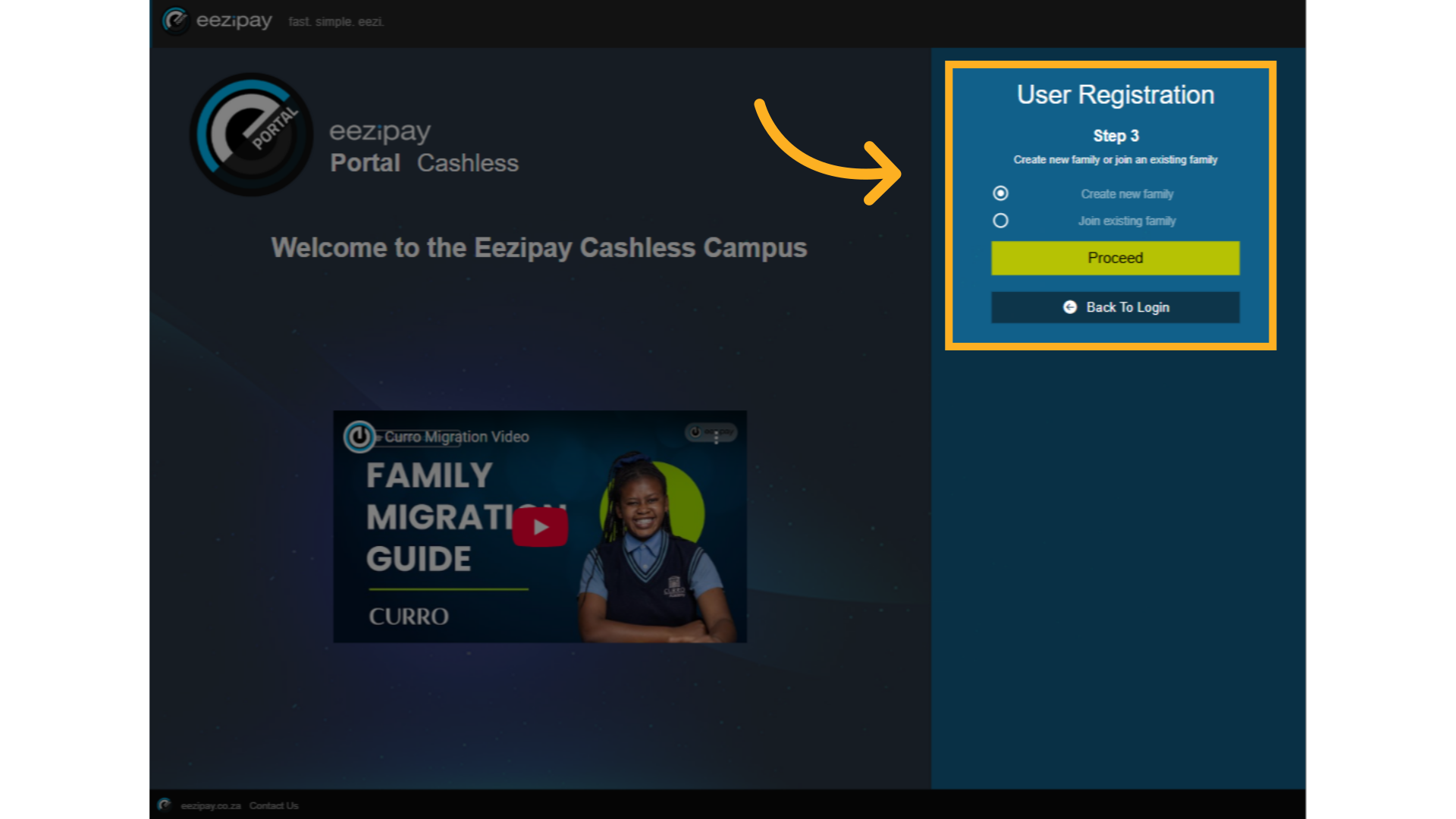Open the eezipay.co.za footer link
The height and width of the screenshot is (819, 1456).
pos(211,805)
